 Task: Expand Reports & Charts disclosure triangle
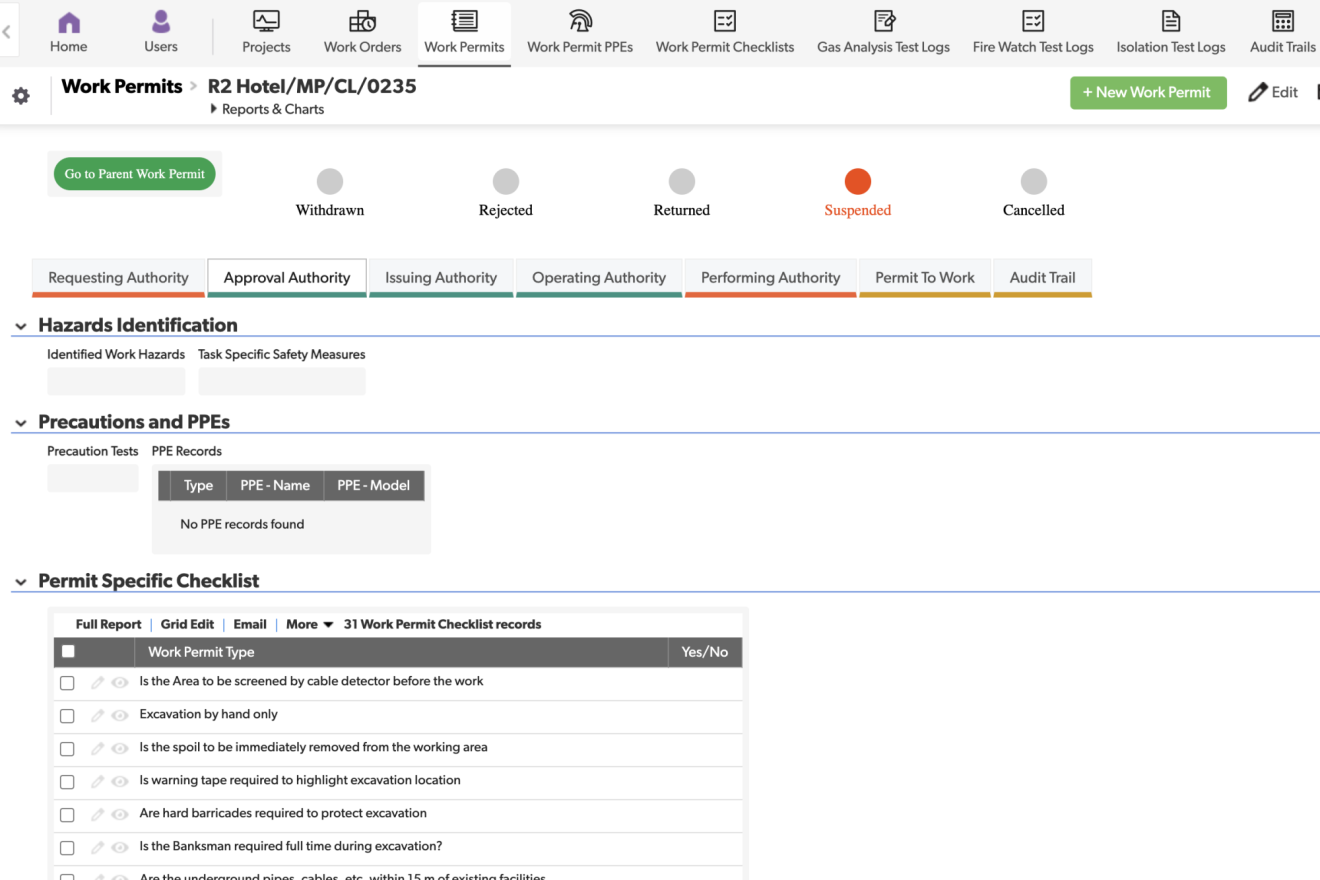tap(214, 109)
